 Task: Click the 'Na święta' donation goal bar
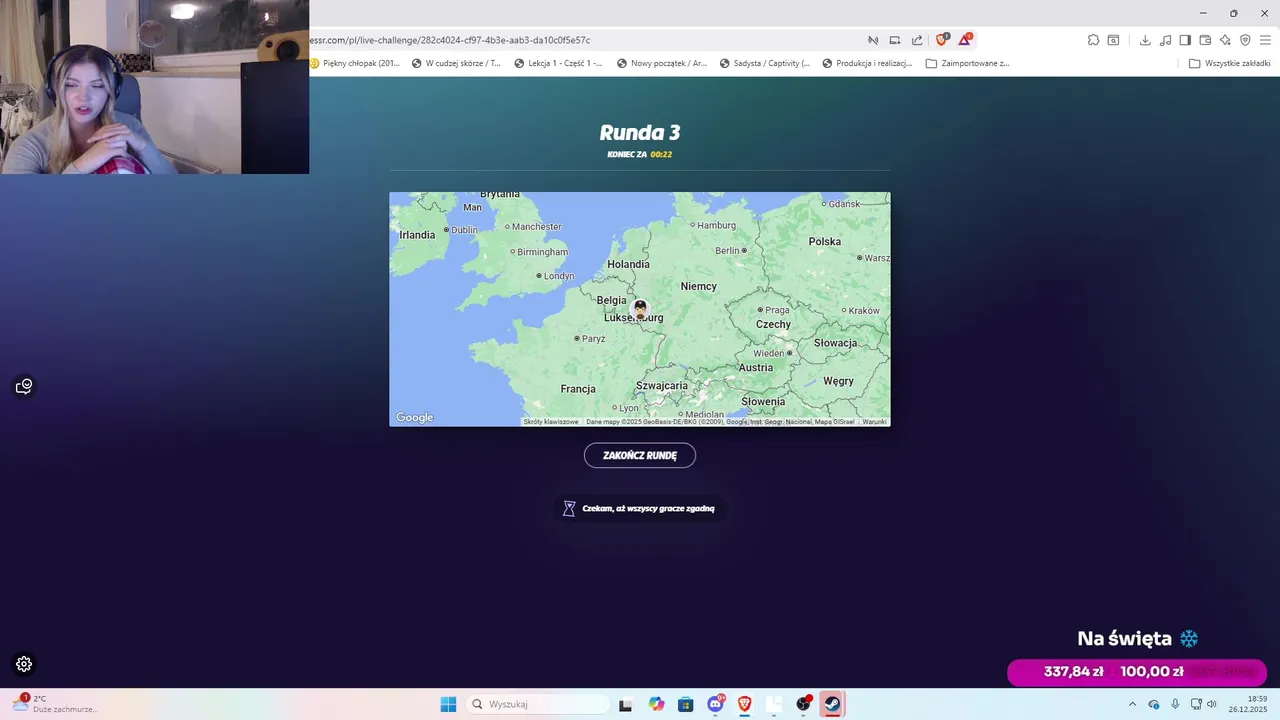point(1137,672)
